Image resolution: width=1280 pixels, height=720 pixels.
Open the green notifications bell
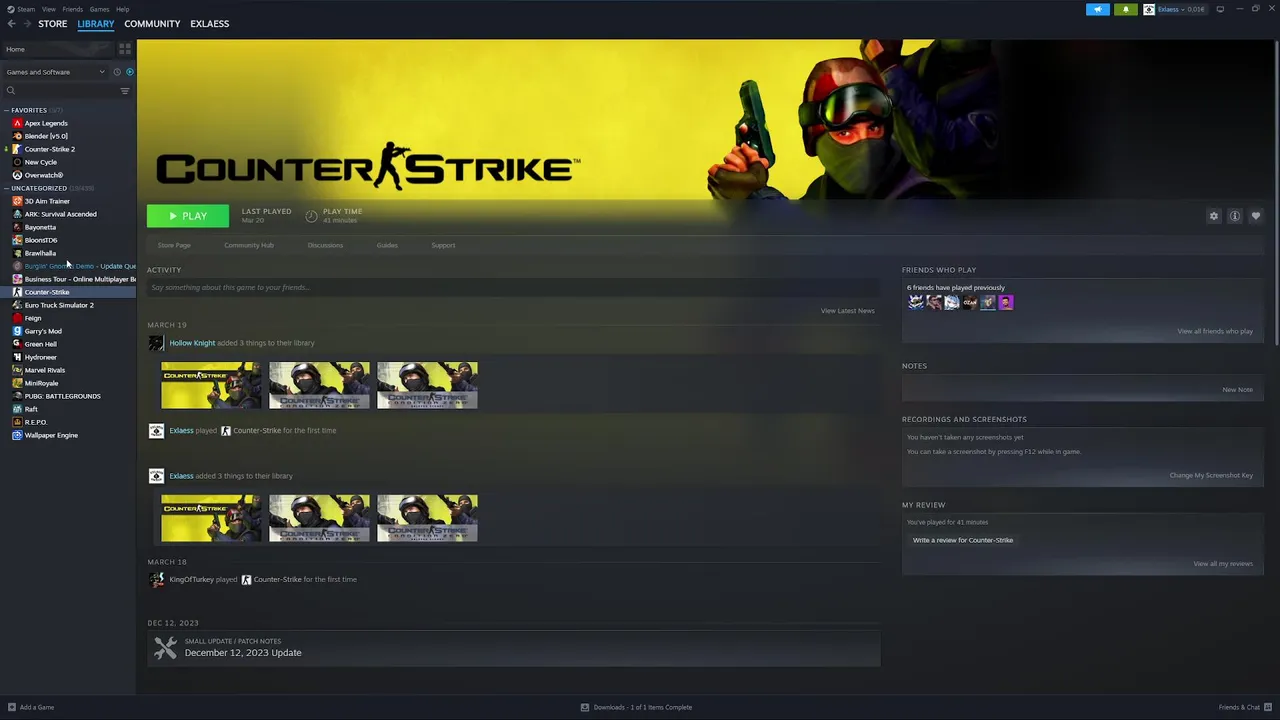click(x=1126, y=9)
